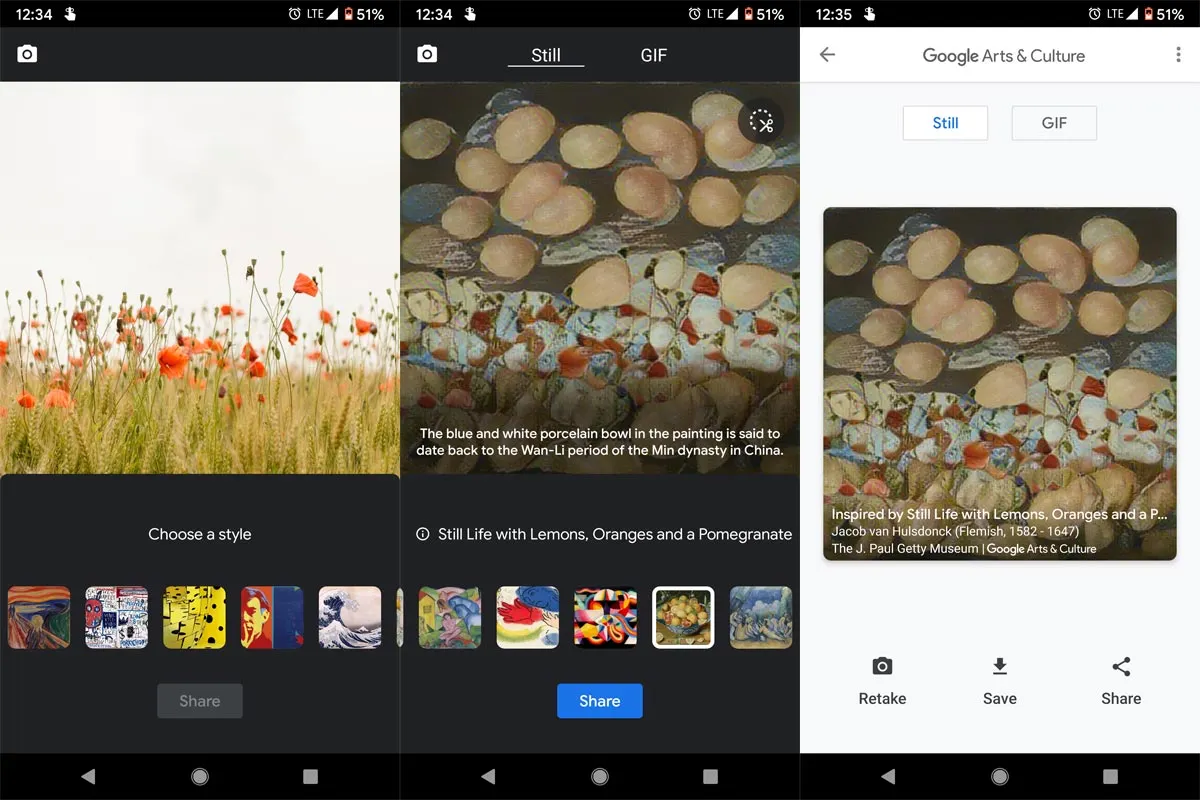Go back using the Google Arts & Culture arrow
This screenshot has height=800, width=1200.
pyautogui.click(x=827, y=55)
